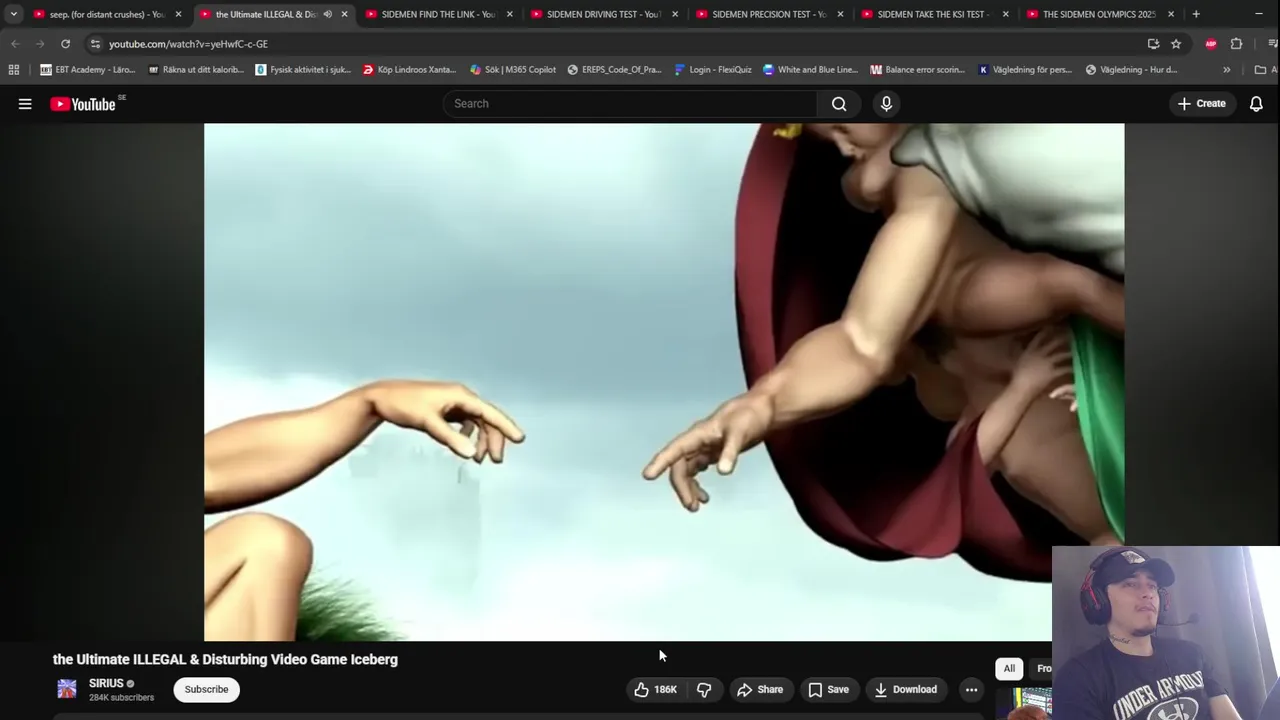Mute the Ultimate ILLEGAL tab audio speaker icon

click(327, 14)
